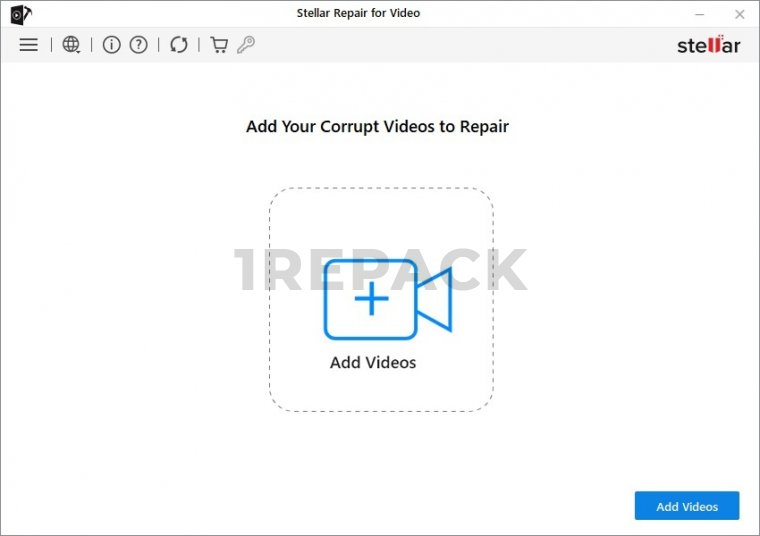Open the hamburger main menu
The height and width of the screenshot is (536, 760).
coord(28,45)
